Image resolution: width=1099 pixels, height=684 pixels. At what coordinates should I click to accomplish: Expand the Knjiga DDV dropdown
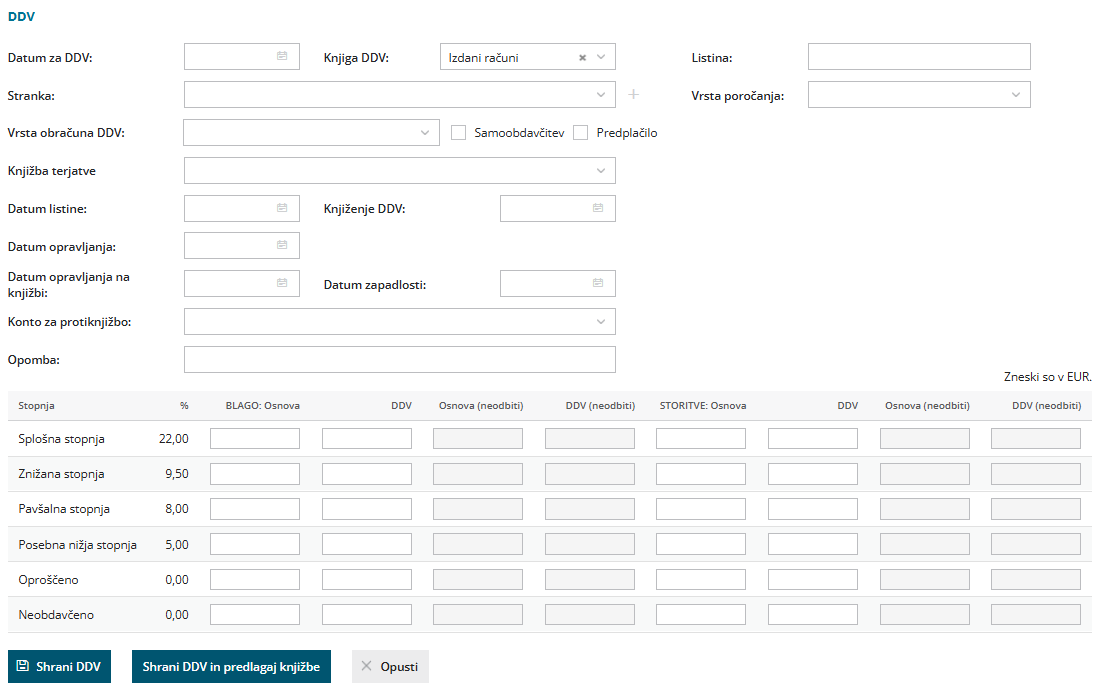point(601,57)
